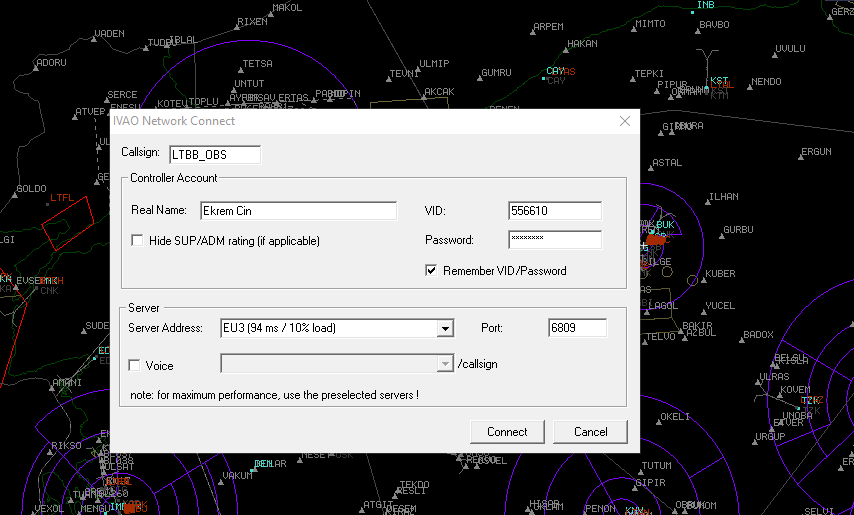Select the ULMIP waypoint label
The image size is (854, 515).
pos(434,64)
